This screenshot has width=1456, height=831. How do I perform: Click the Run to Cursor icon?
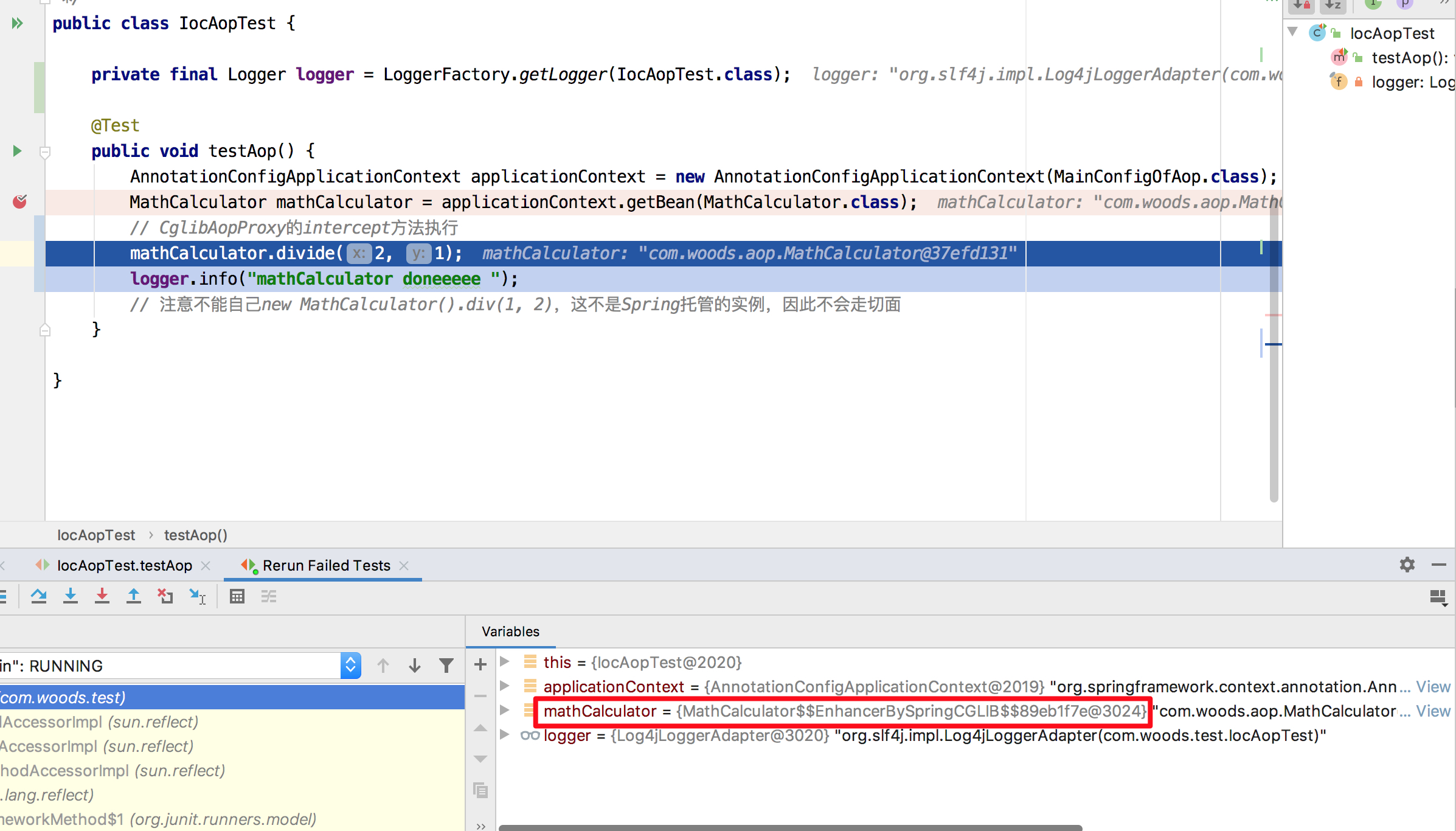click(197, 596)
